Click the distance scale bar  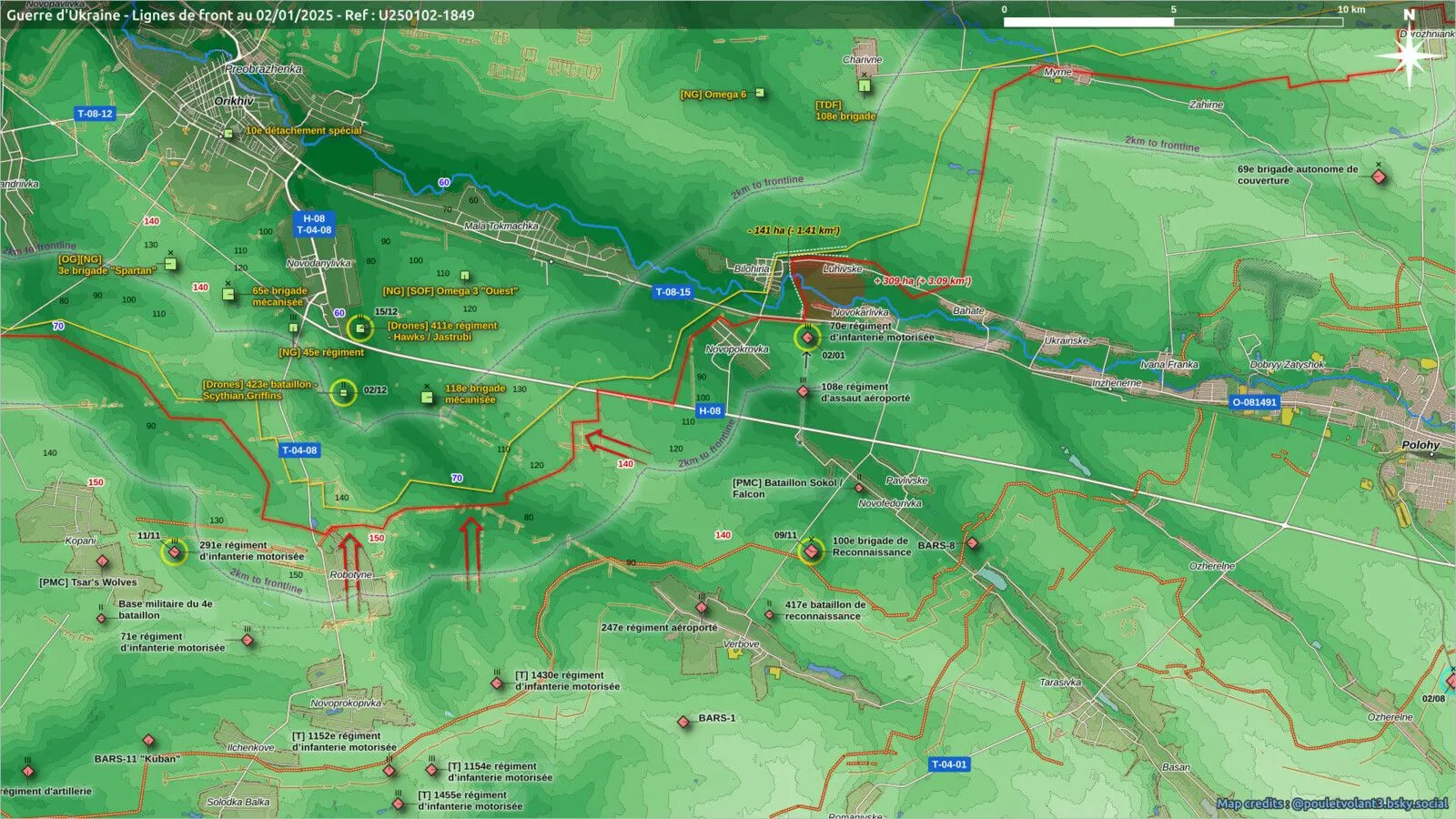[1173, 22]
